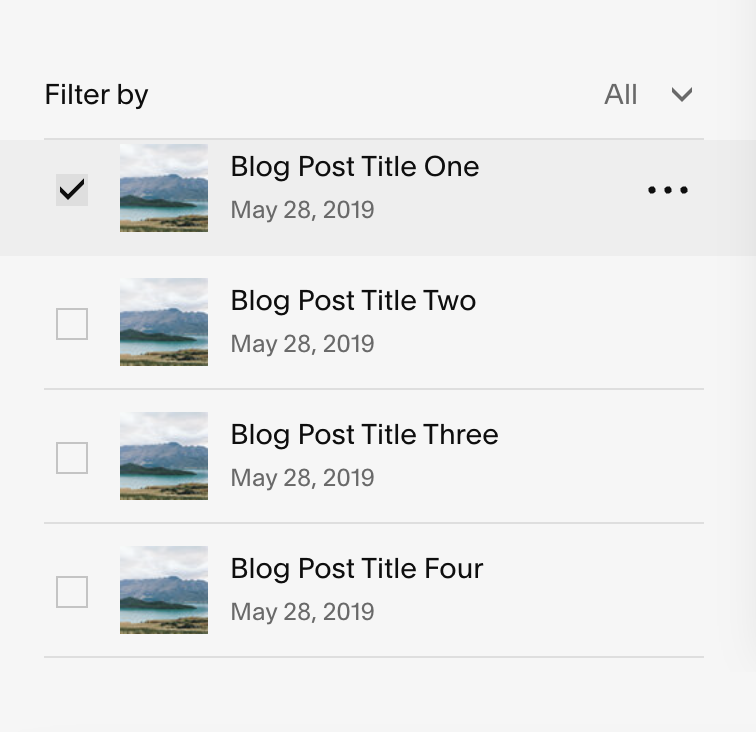Select the date text below Blog Post Title Three
Image resolution: width=756 pixels, height=732 pixels.
click(x=302, y=478)
